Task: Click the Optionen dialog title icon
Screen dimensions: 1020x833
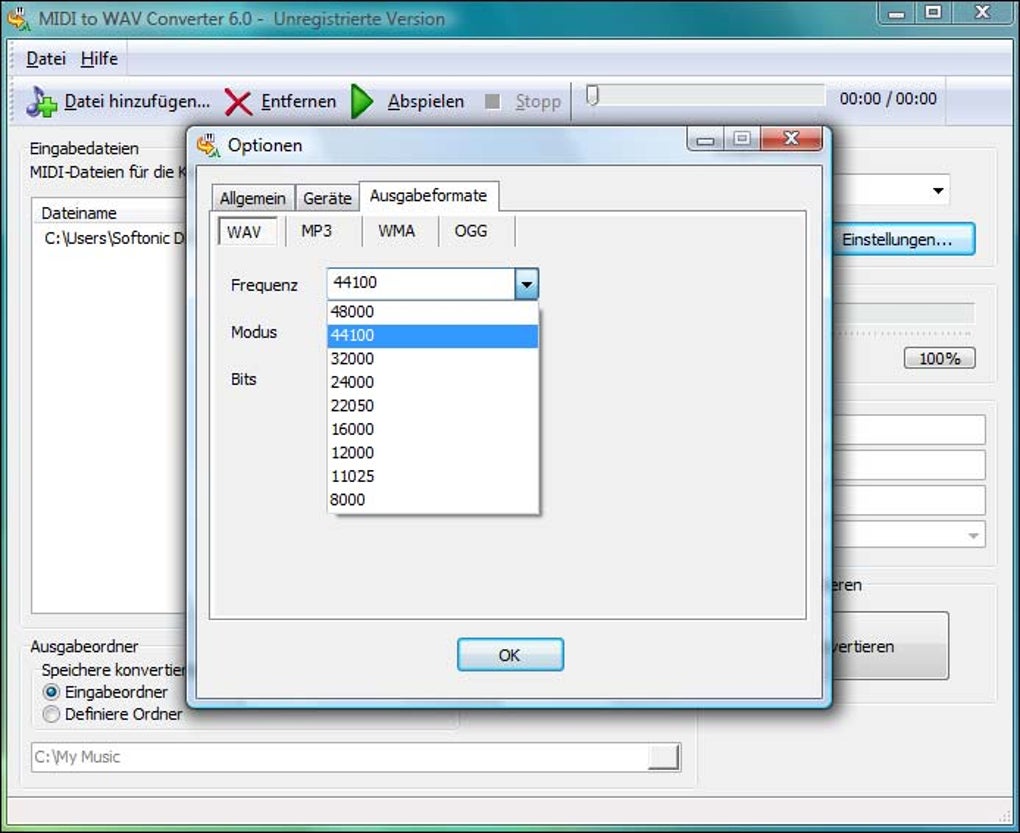Action: point(208,144)
